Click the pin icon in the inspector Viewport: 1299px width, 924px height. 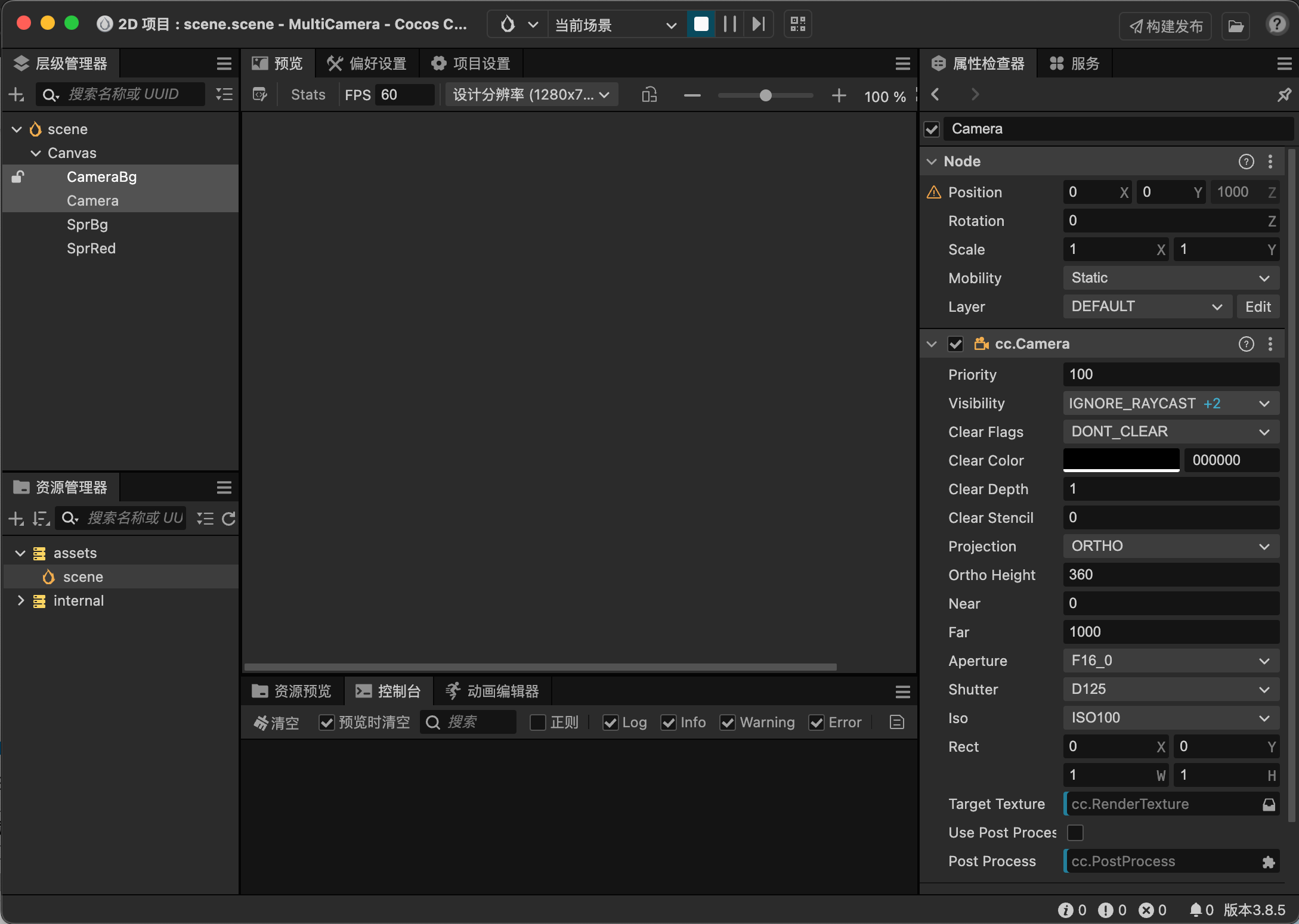point(1283,95)
